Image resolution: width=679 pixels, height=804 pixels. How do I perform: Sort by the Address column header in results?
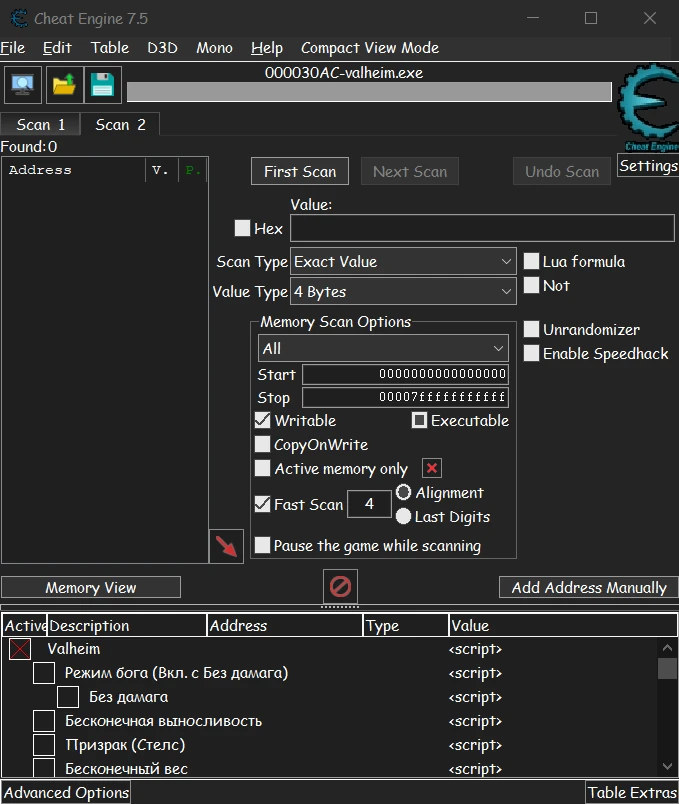tap(74, 170)
